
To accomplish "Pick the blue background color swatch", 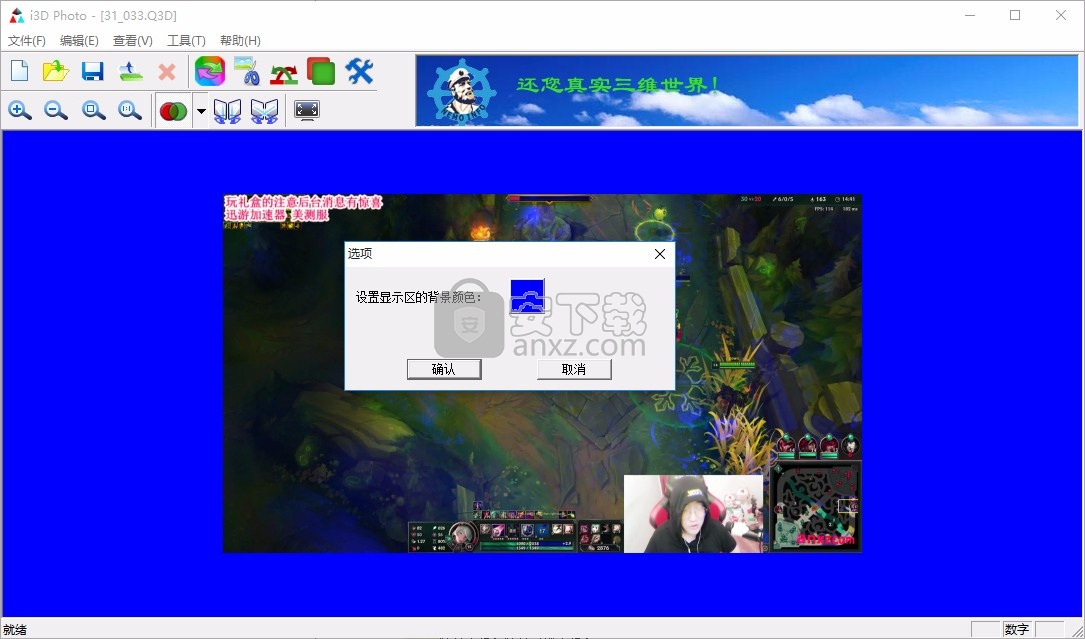I will pyautogui.click(x=527, y=296).
